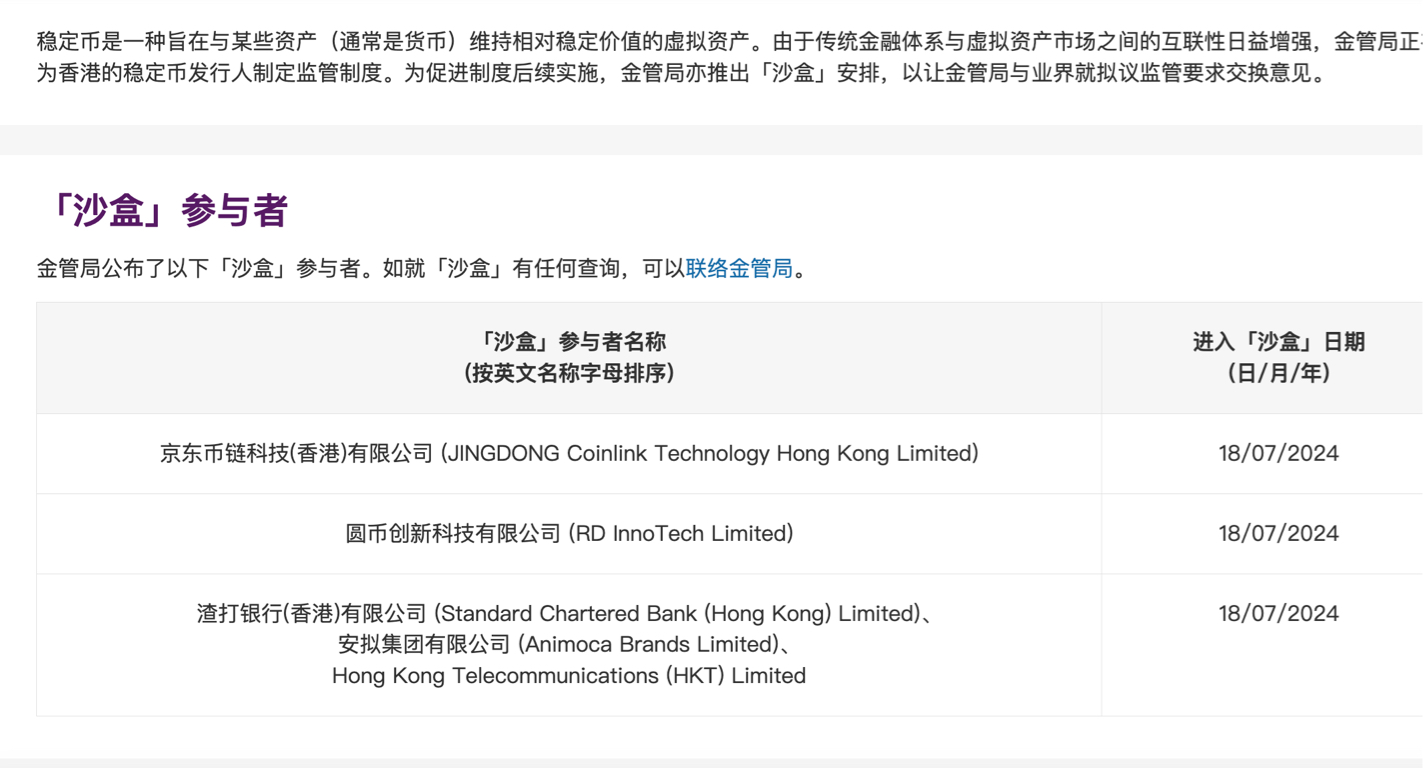
Task: Click the Standard Chartered row date 18/07/2024
Action: (1278, 613)
